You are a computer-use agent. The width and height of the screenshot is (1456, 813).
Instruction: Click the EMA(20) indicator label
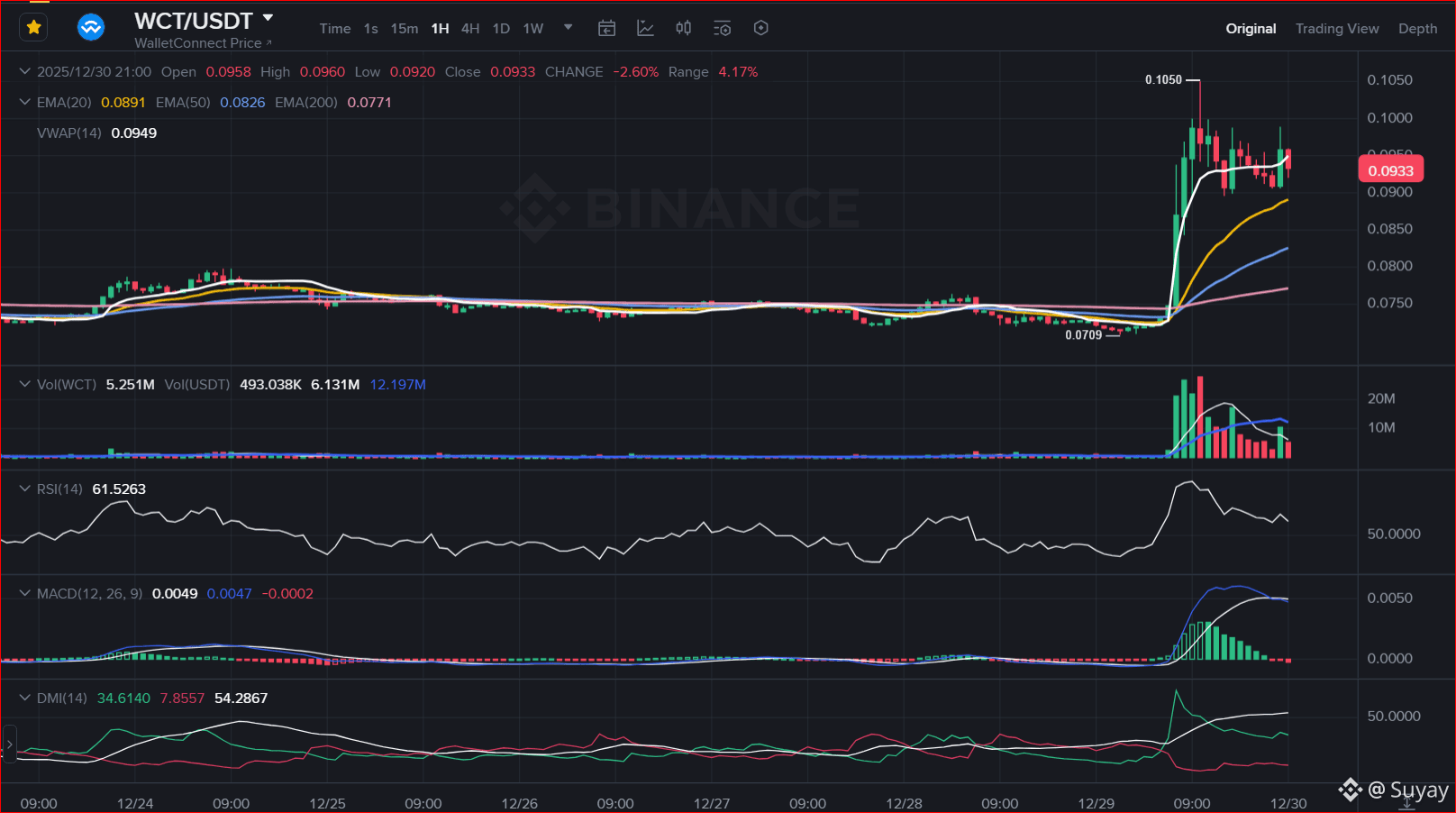[64, 102]
